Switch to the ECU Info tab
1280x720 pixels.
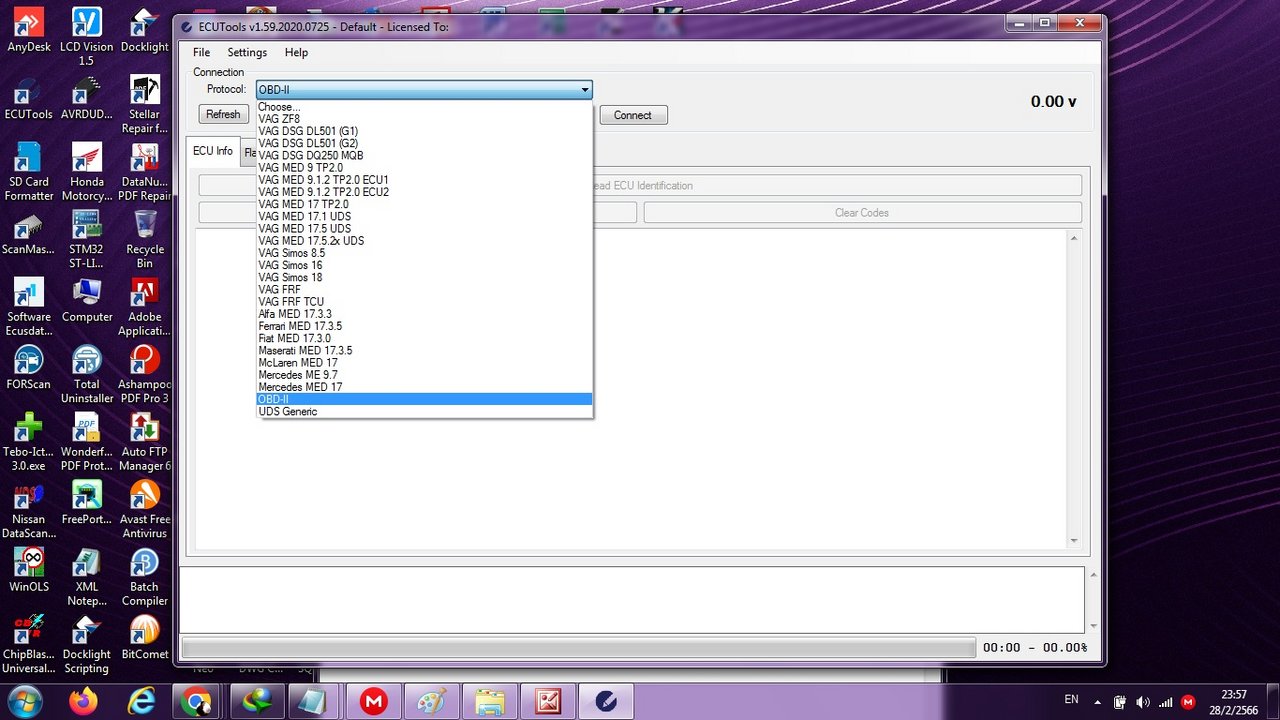[x=213, y=151]
